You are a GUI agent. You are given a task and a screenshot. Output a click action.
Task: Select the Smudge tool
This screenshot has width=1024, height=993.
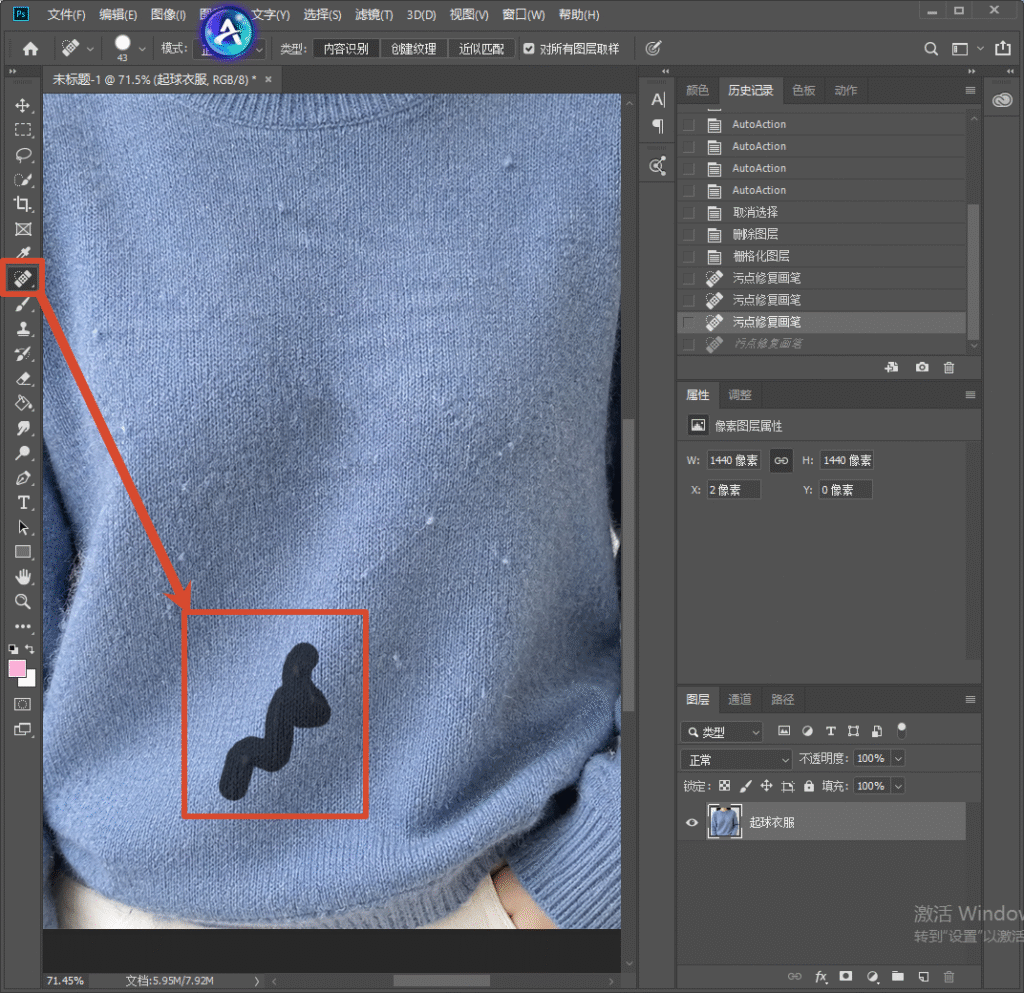click(x=23, y=428)
